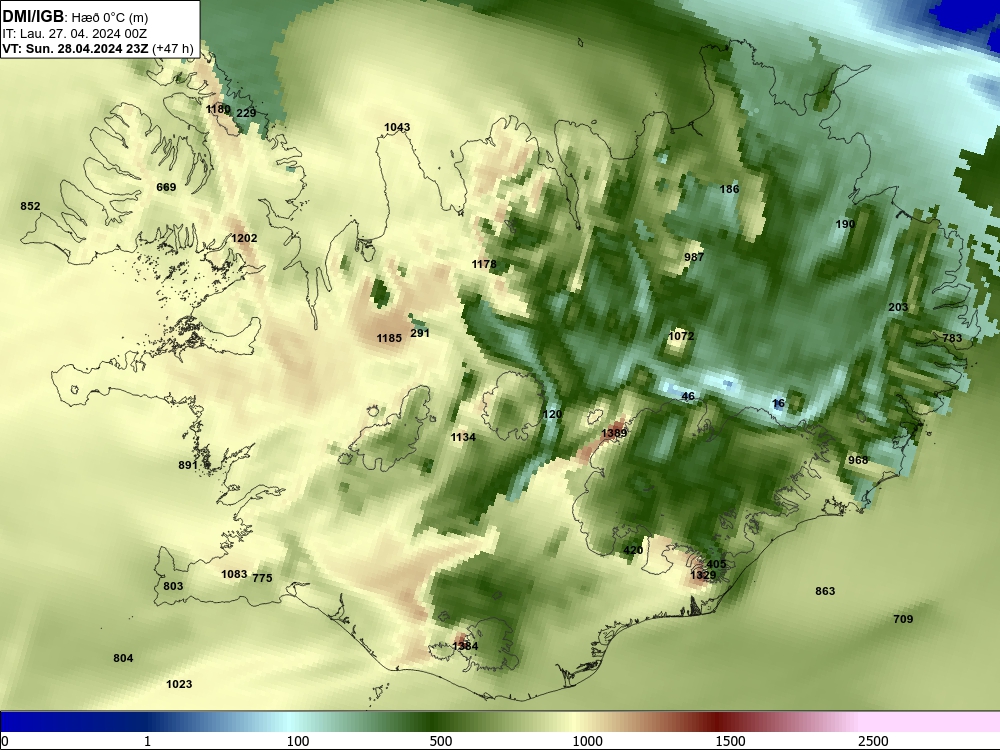Click the 669 height label
Viewport: 1000px width, 750px height.
coord(166,187)
